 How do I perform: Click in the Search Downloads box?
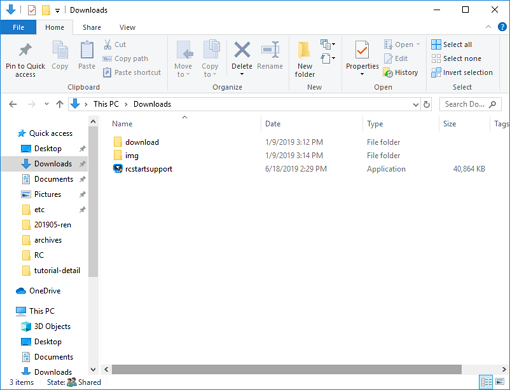point(470,104)
